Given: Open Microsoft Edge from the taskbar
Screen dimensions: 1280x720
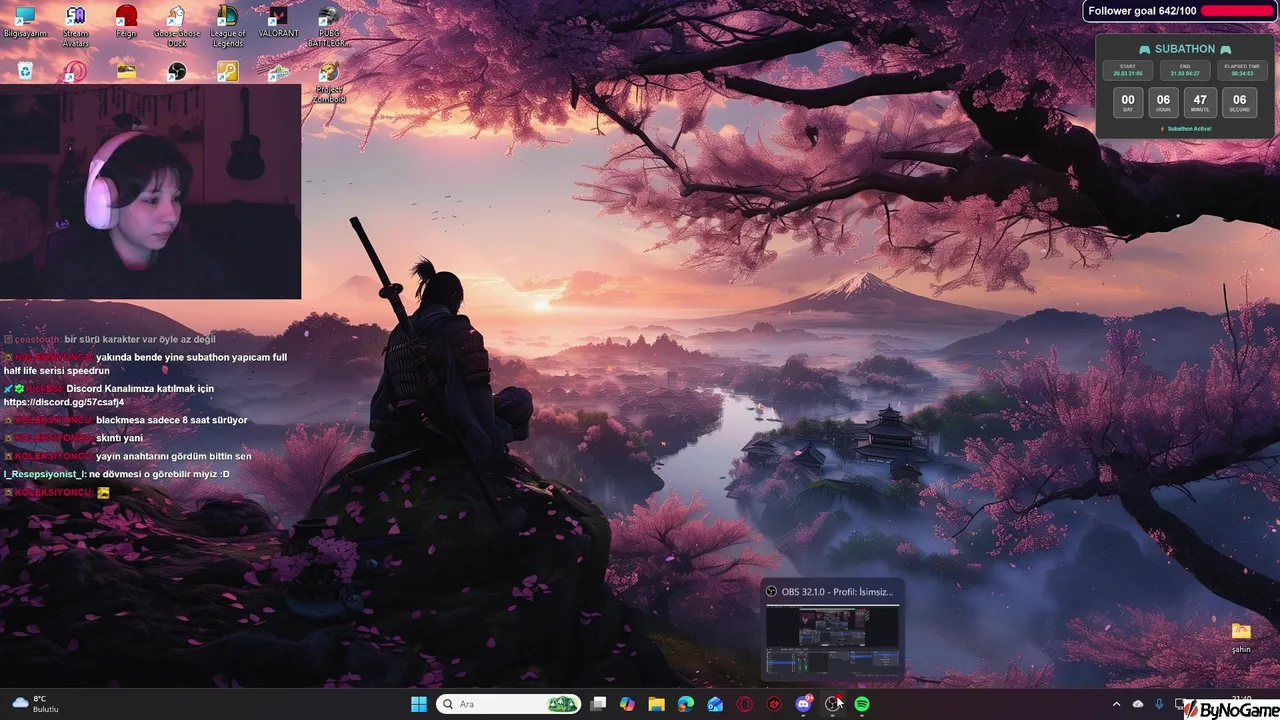Looking at the screenshot, I should (x=686, y=704).
